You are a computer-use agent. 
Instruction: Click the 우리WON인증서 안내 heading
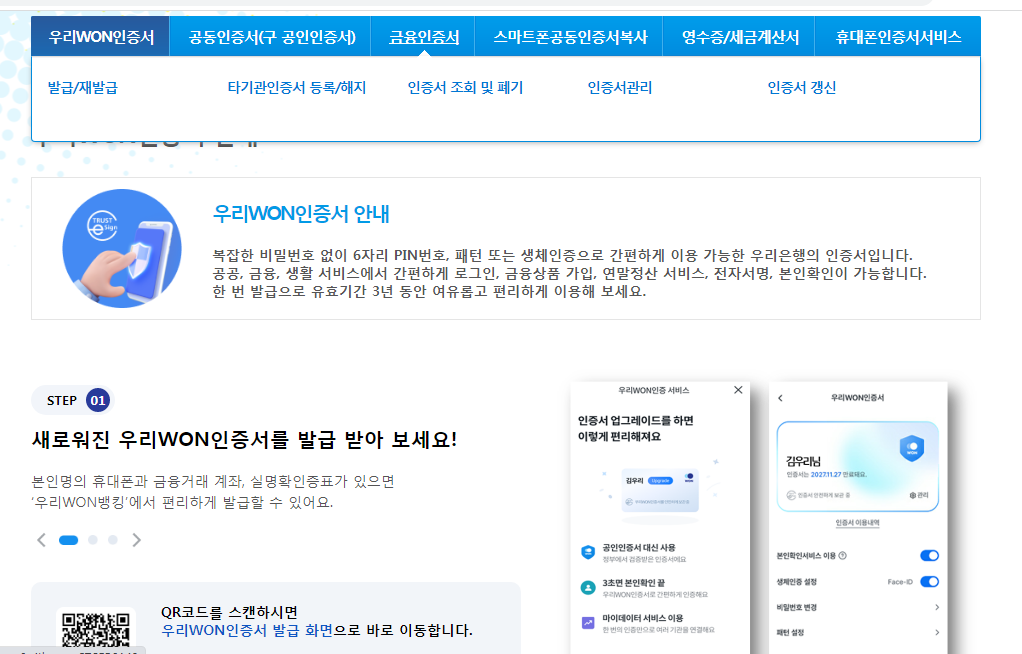(301, 214)
